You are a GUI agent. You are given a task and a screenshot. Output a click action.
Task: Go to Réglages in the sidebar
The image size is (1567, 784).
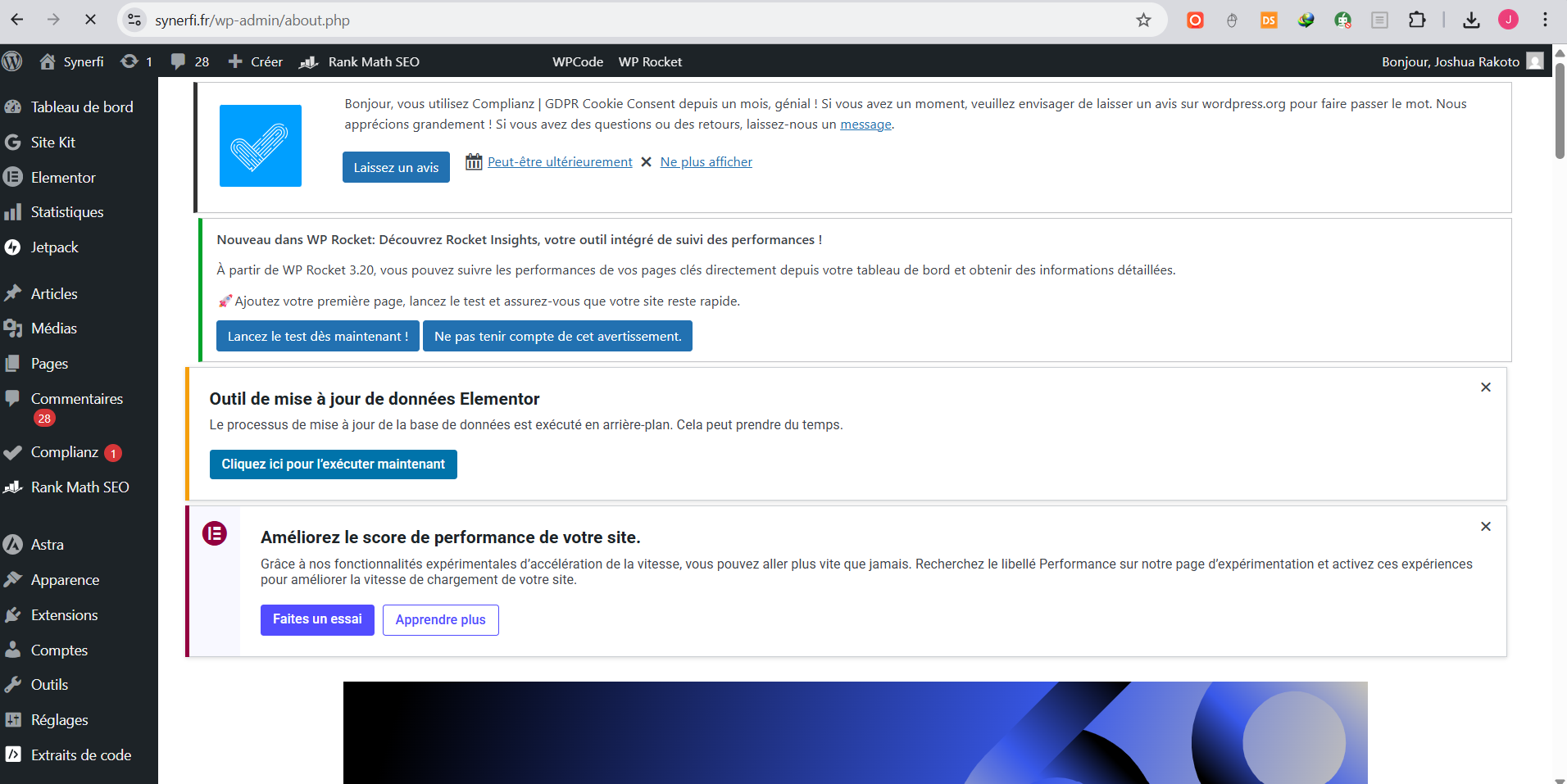[x=59, y=720]
